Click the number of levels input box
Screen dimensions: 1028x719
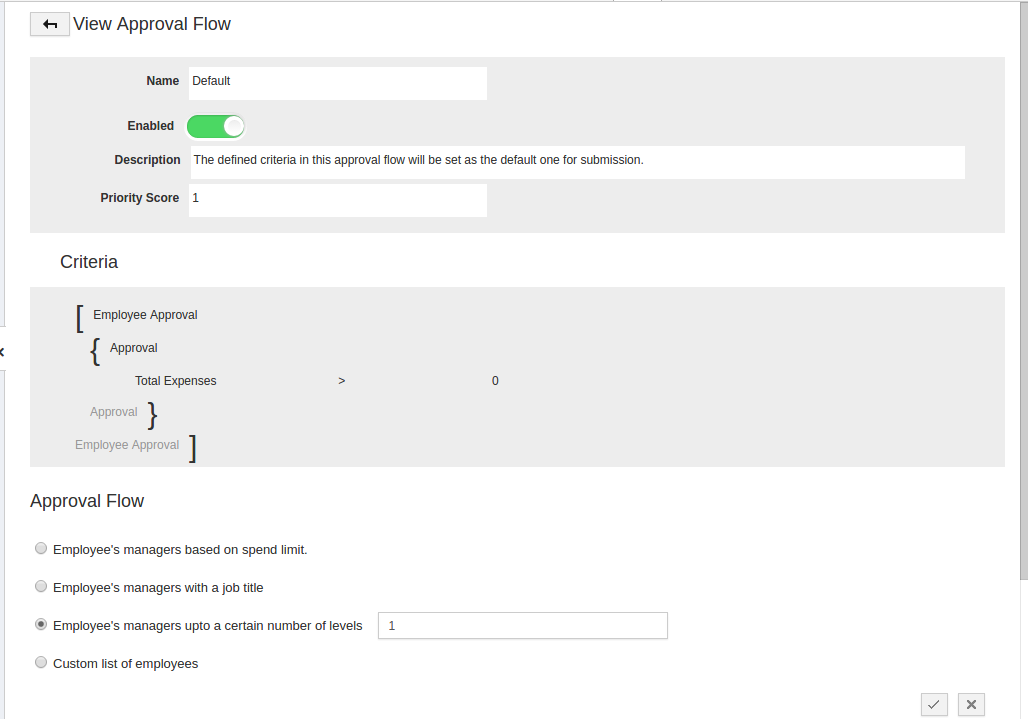pyautogui.click(x=522, y=625)
